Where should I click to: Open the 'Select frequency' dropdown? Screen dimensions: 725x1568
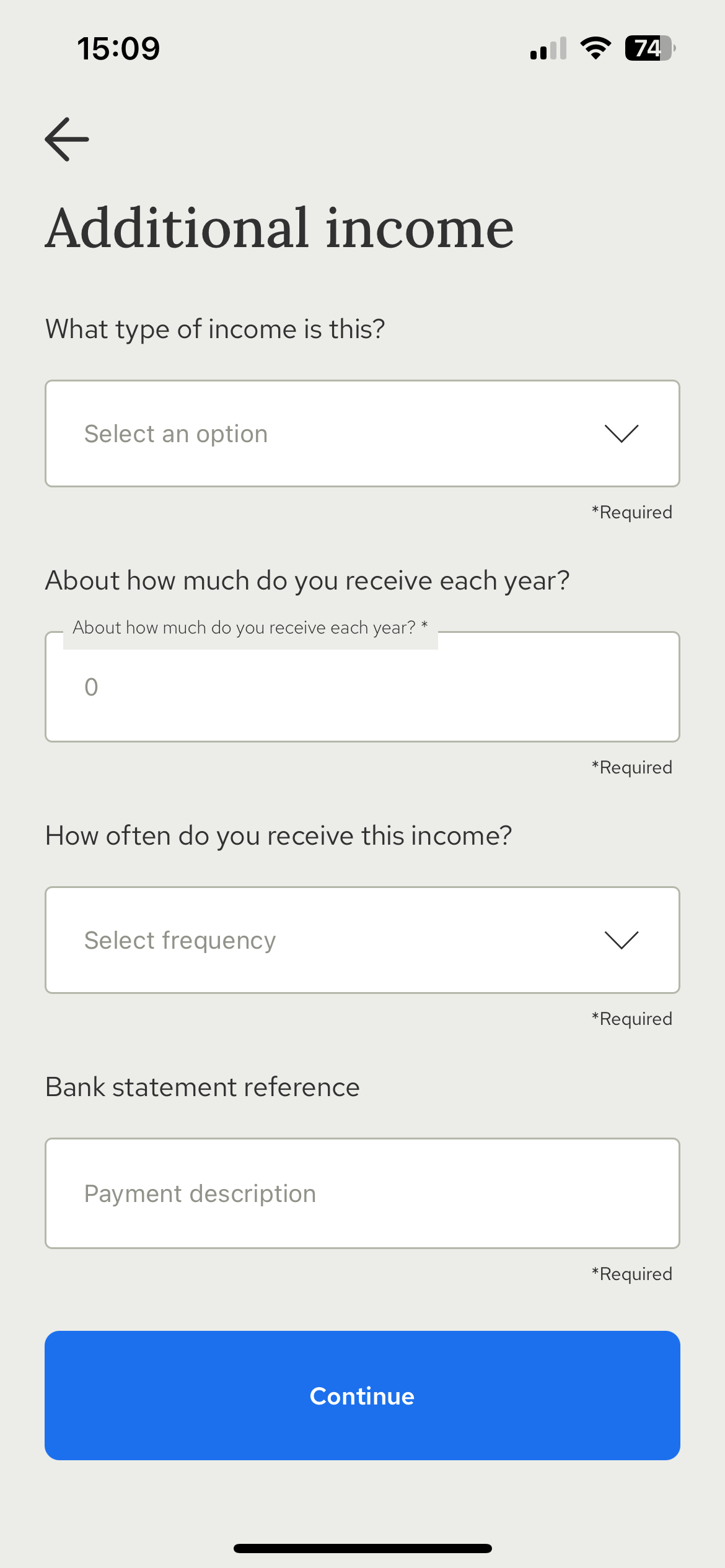[362, 940]
